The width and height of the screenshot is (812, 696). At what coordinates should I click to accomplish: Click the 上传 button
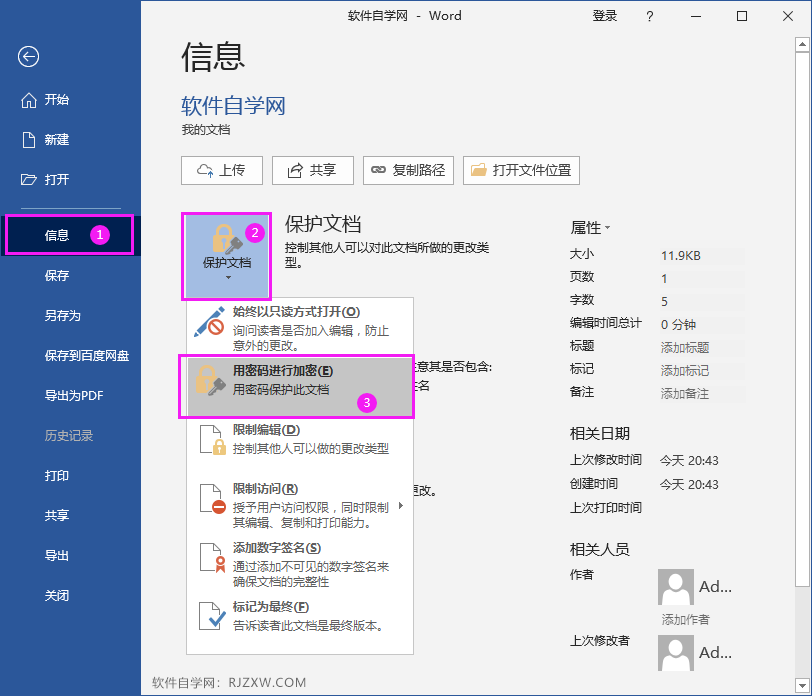pyautogui.click(x=221, y=170)
